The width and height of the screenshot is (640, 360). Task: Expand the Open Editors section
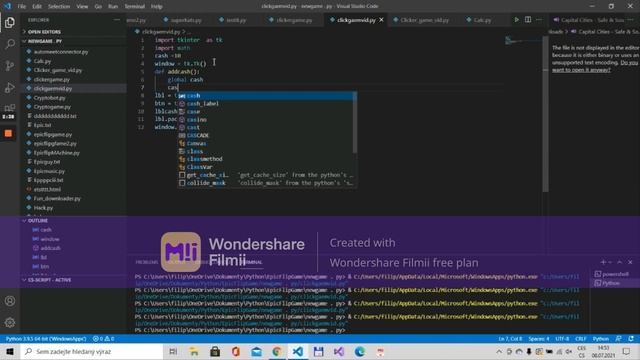pos(44,31)
